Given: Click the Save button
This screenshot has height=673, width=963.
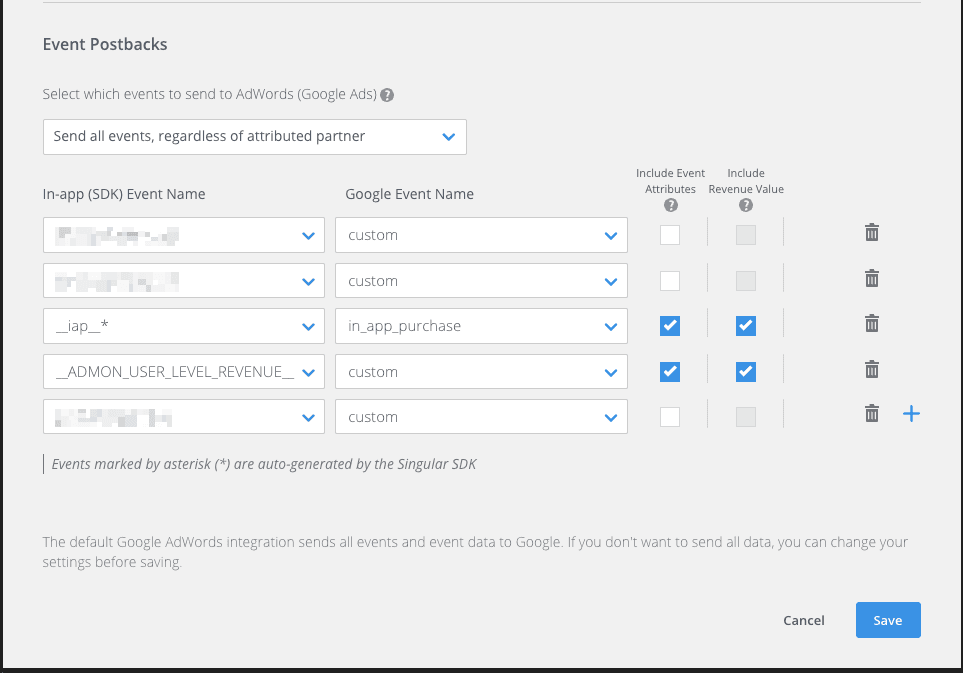Looking at the screenshot, I should 887,620.
